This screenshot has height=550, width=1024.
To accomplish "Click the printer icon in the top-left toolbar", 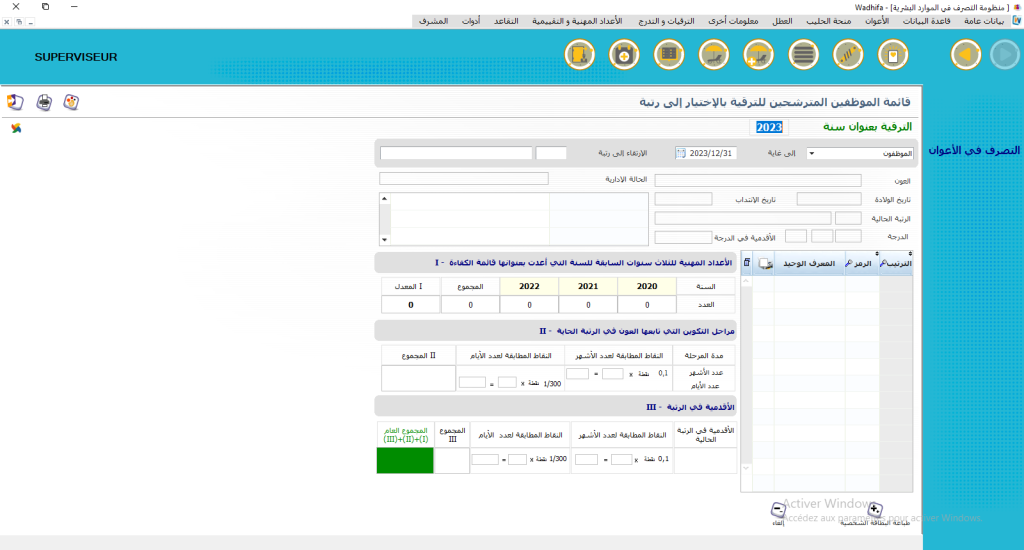I will (x=44, y=102).
